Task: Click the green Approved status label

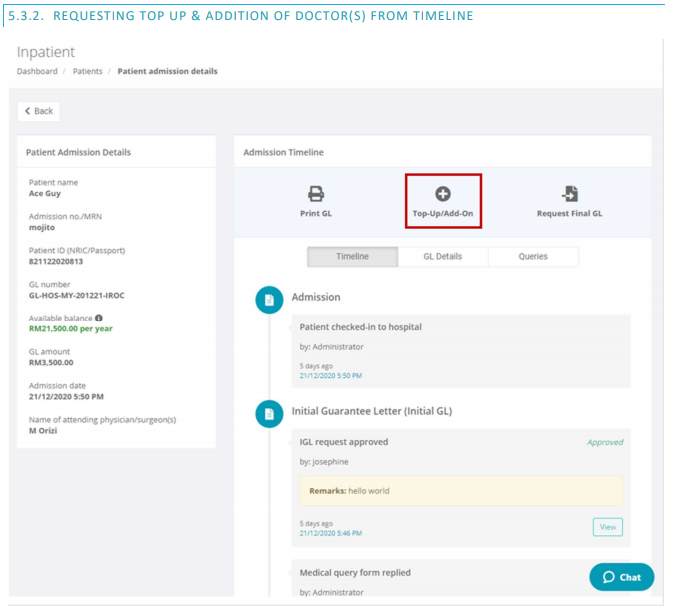Action: [x=604, y=442]
